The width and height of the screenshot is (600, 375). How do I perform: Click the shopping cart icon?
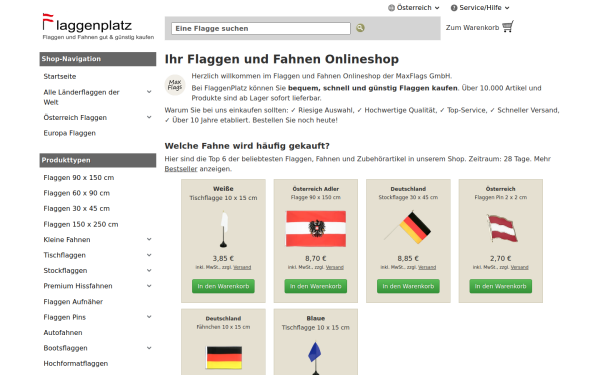click(x=508, y=27)
